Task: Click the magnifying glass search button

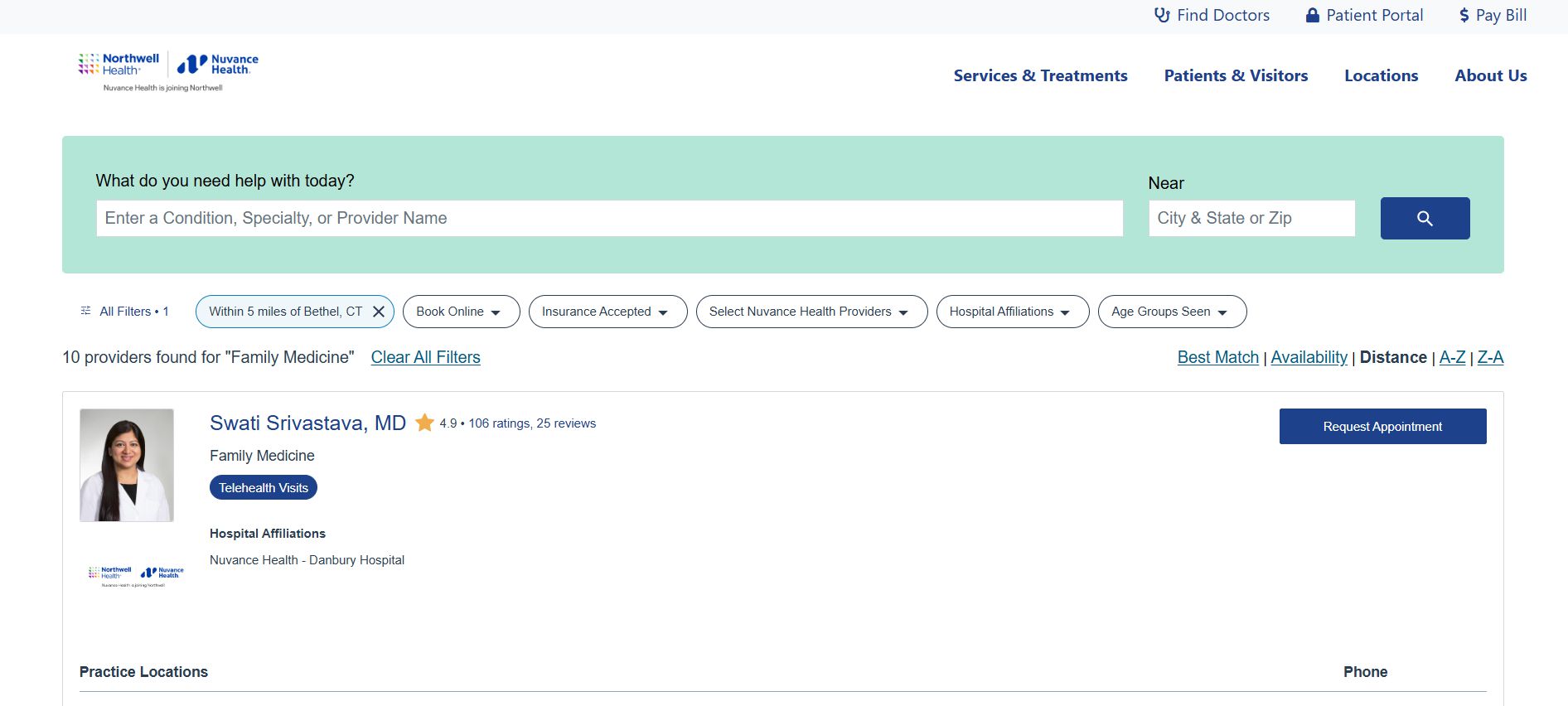Action: pos(1425,218)
